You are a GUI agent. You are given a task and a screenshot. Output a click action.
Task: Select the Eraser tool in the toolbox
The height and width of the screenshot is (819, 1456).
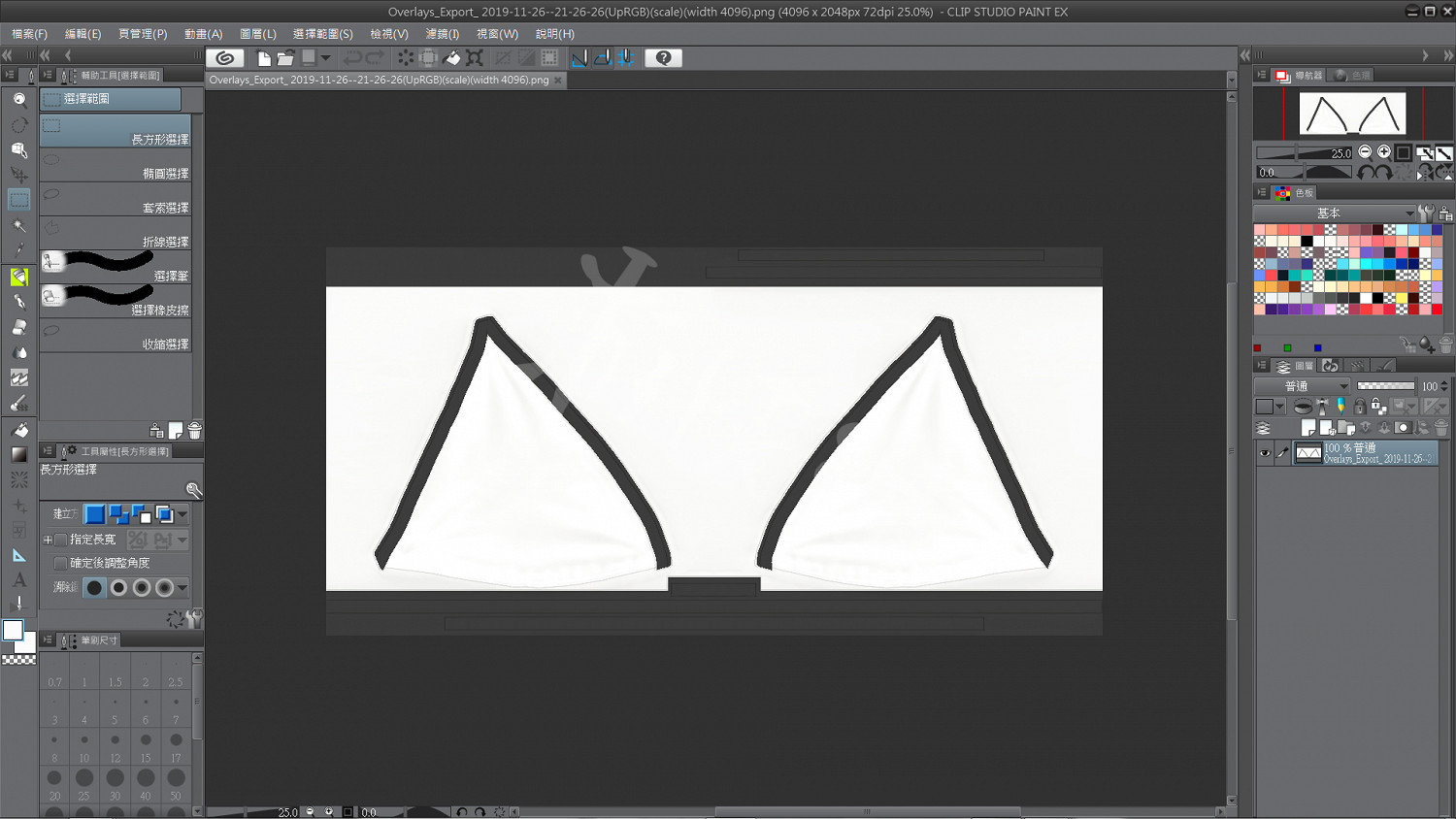click(x=18, y=327)
